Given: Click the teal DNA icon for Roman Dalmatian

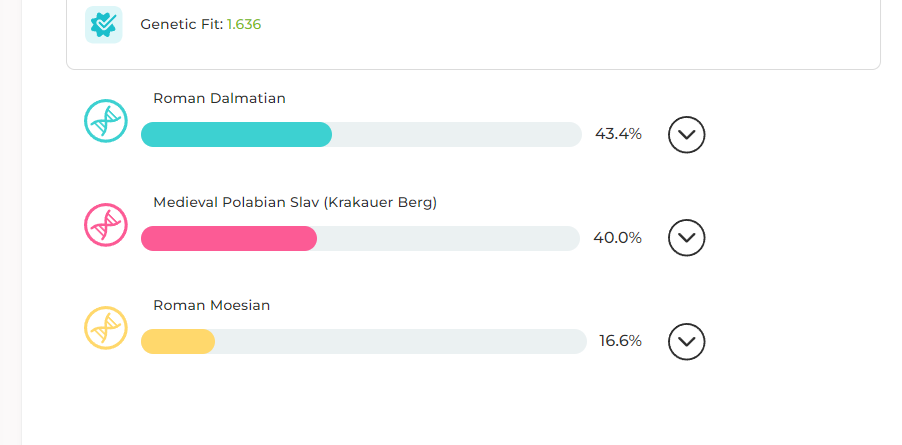Looking at the screenshot, I should coord(106,121).
